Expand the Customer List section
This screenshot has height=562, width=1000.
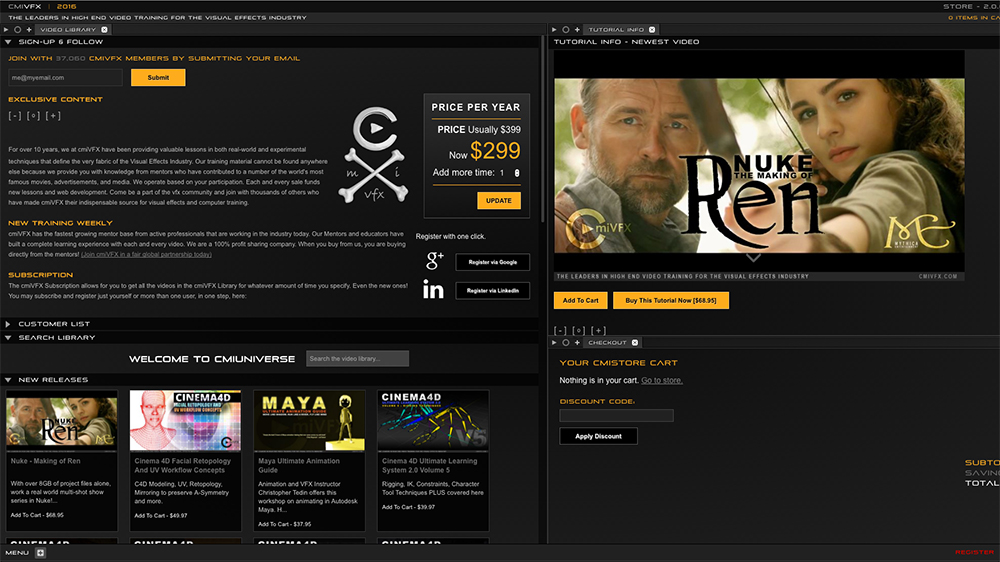click(x=8, y=324)
